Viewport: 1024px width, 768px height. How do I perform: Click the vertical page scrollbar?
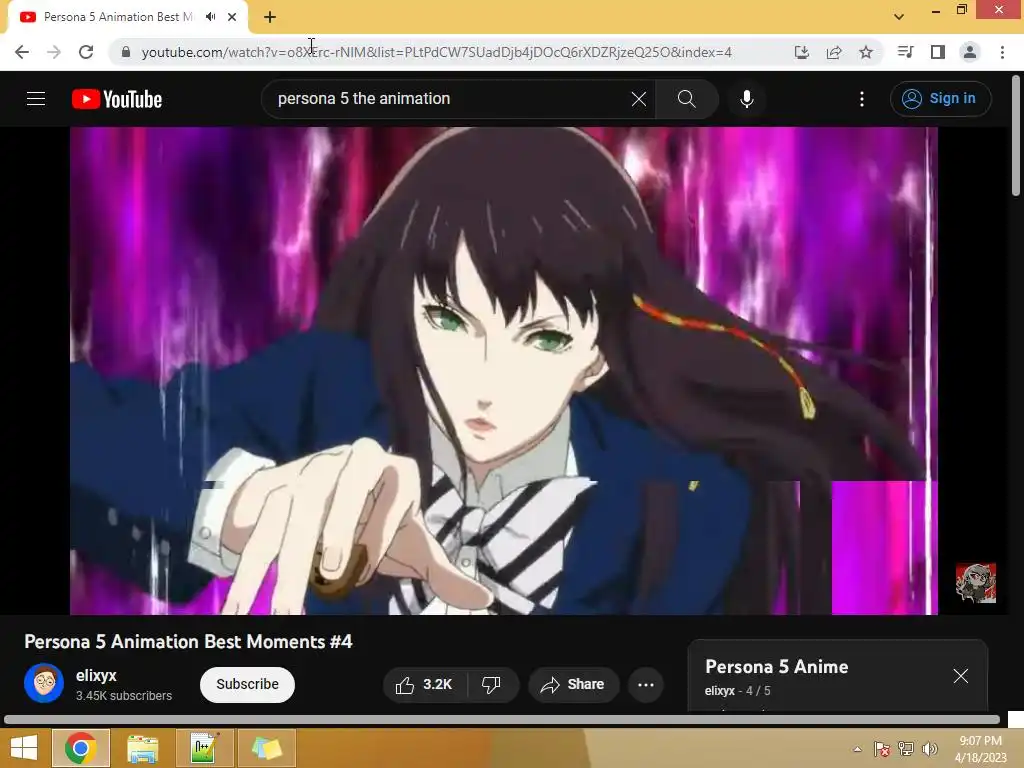(1016, 136)
